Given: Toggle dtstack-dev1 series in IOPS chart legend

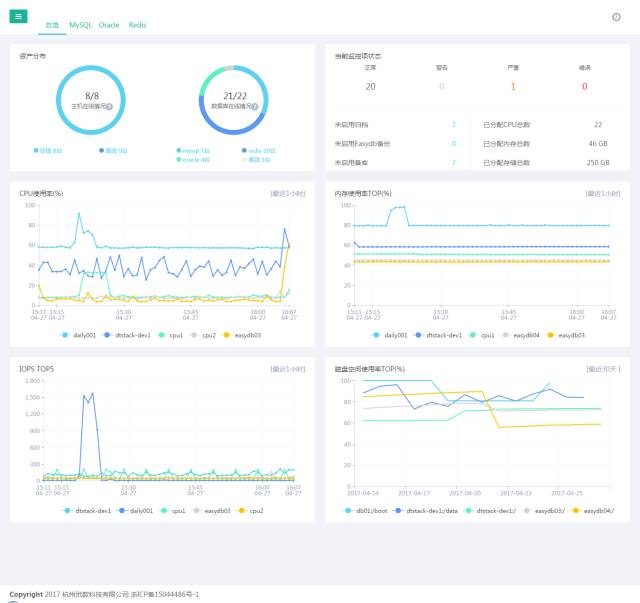Looking at the screenshot, I should pyautogui.click(x=87, y=511).
